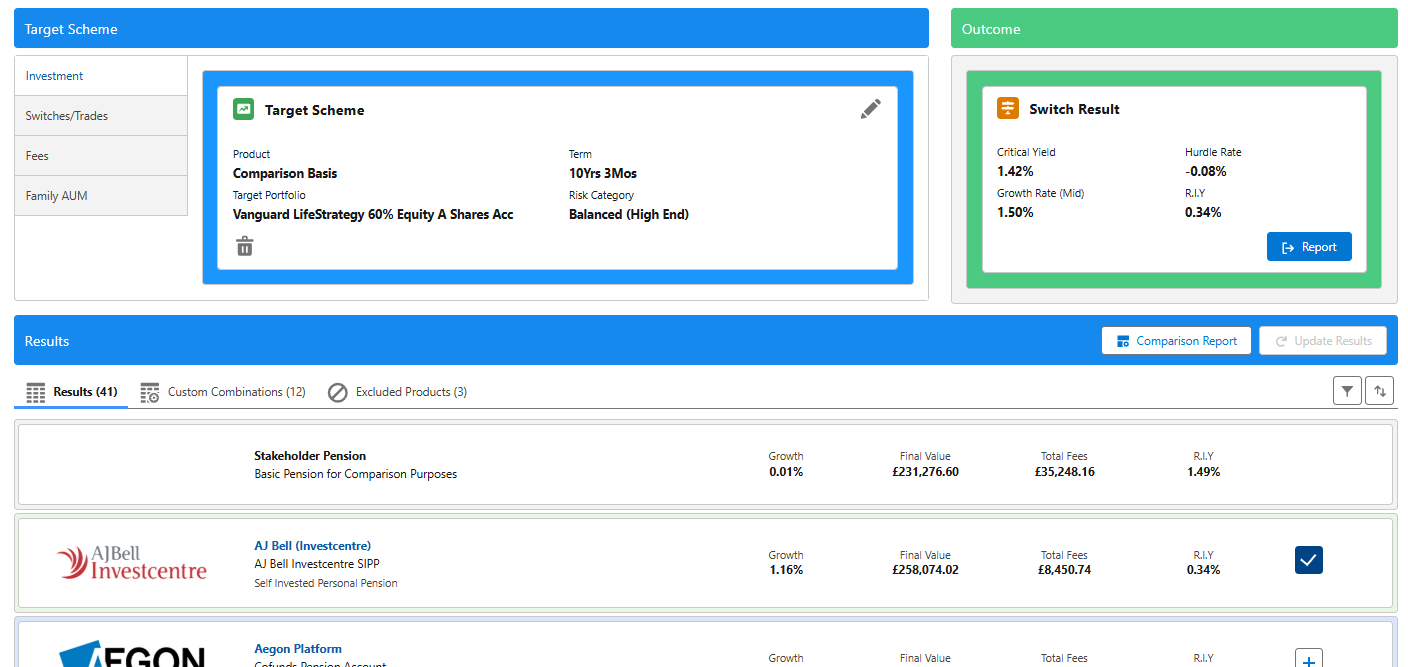This screenshot has width=1408, height=667.
Task: Click the sort arrows icon
Action: pyautogui.click(x=1380, y=391)
